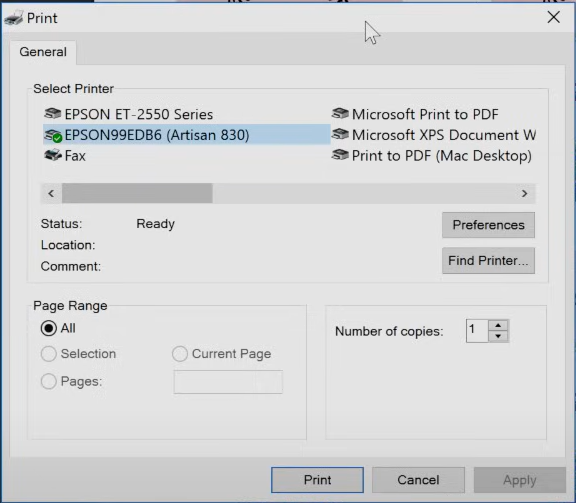
Task: Click the Find Printer... button
Action: [488, 261]
